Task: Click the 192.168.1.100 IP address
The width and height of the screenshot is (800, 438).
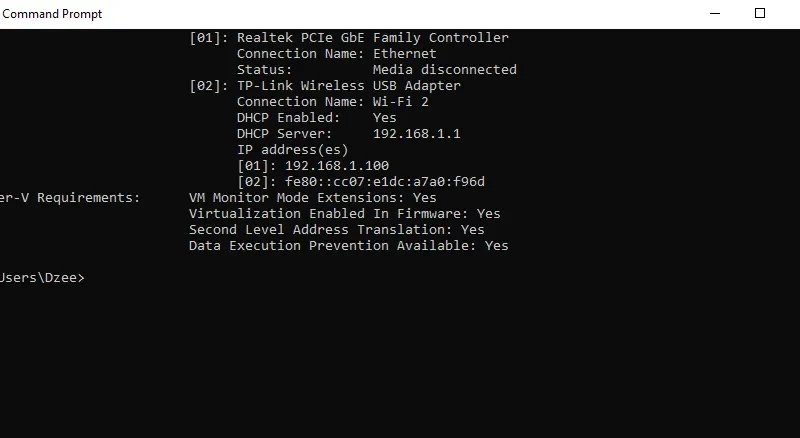Action: pyautogui.click(x=337, y=166)
